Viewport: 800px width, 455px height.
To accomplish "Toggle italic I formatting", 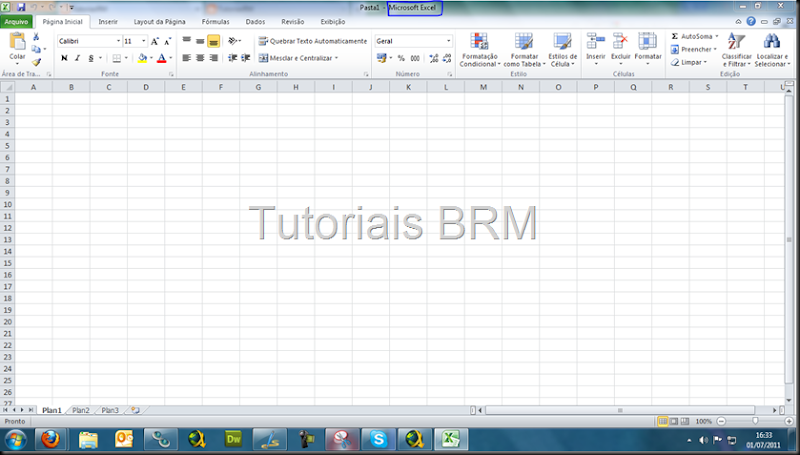I will 78,58.
